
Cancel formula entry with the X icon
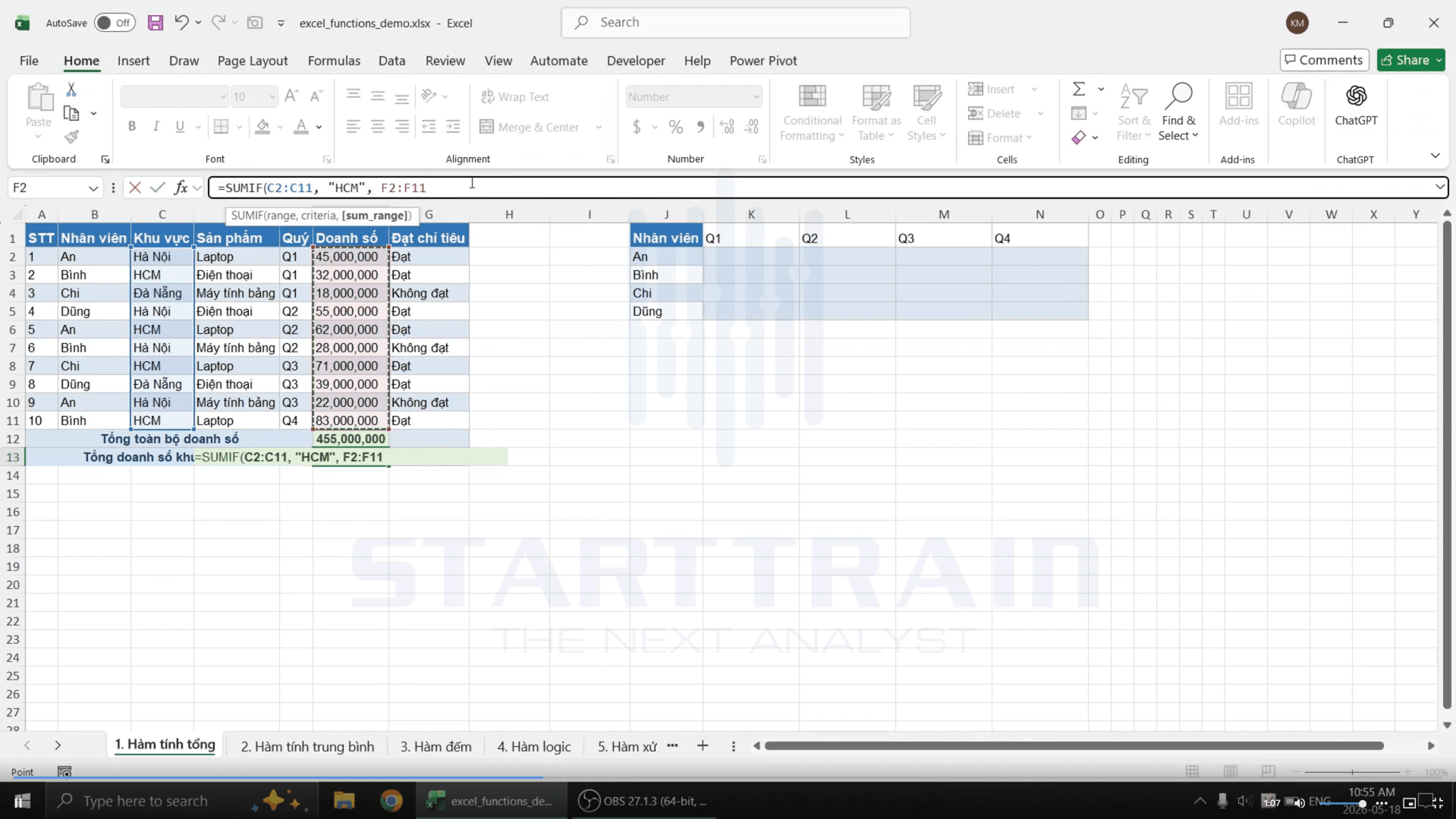[135, 187]
